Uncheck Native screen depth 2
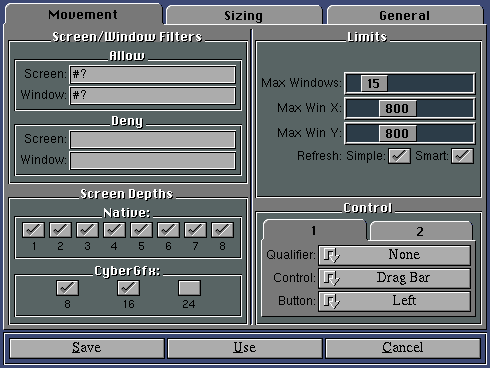Screen dimensions: 490x368 [x=60, y=230]
